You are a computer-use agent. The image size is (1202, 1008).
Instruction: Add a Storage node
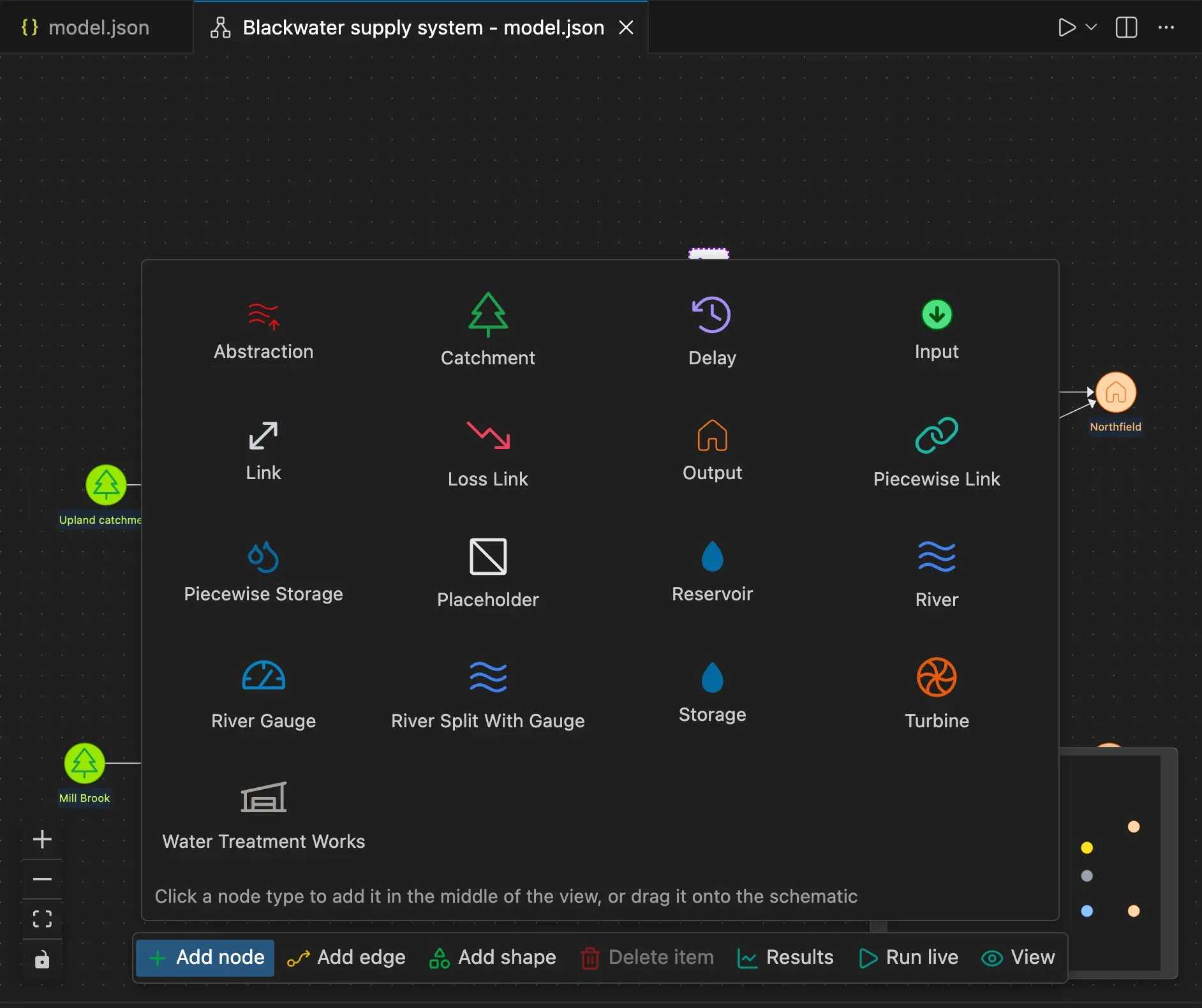click(x=712, y=693)
